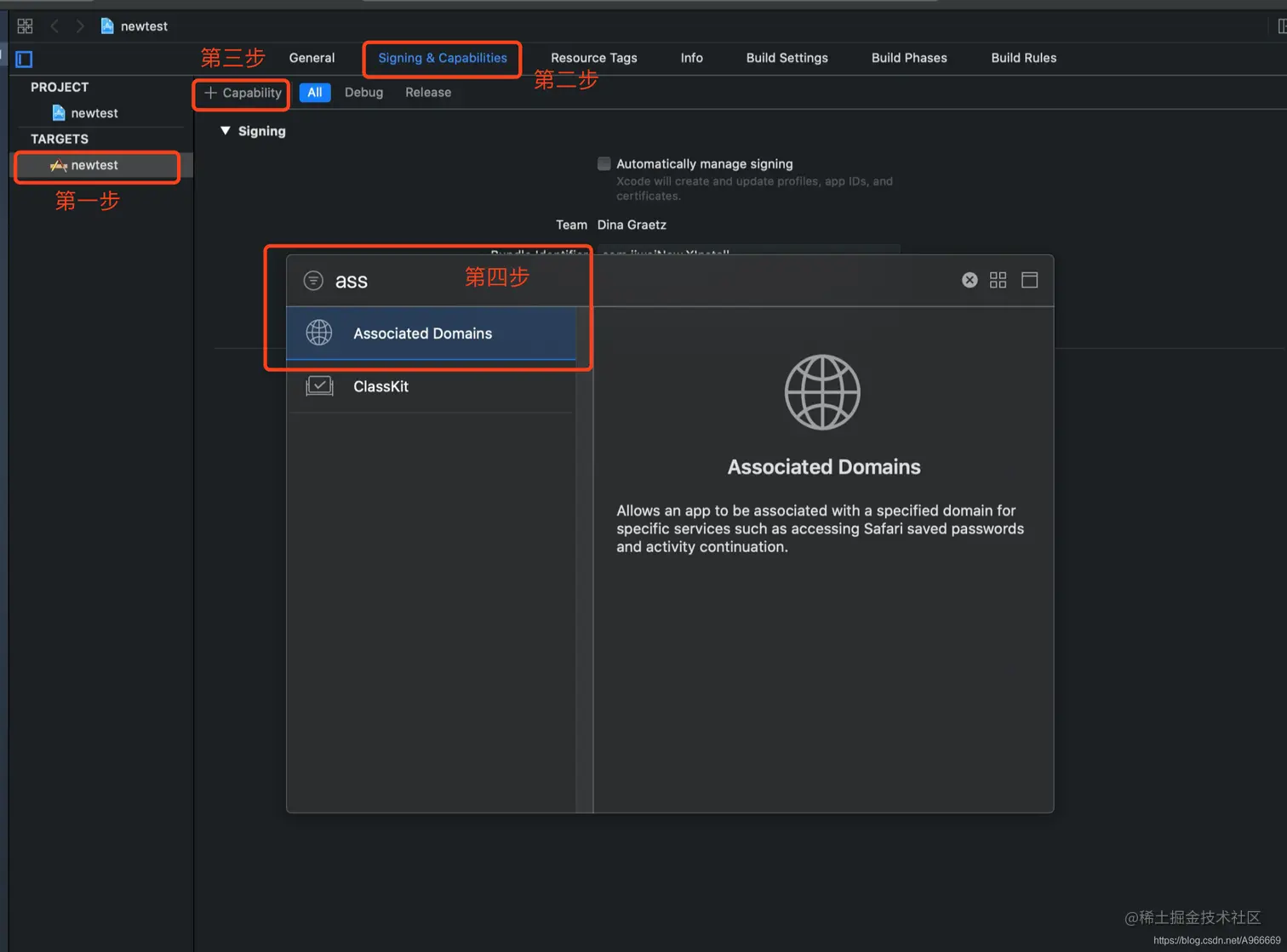
Task: Switch to the Info tab
Action: [x=692, y=58]
